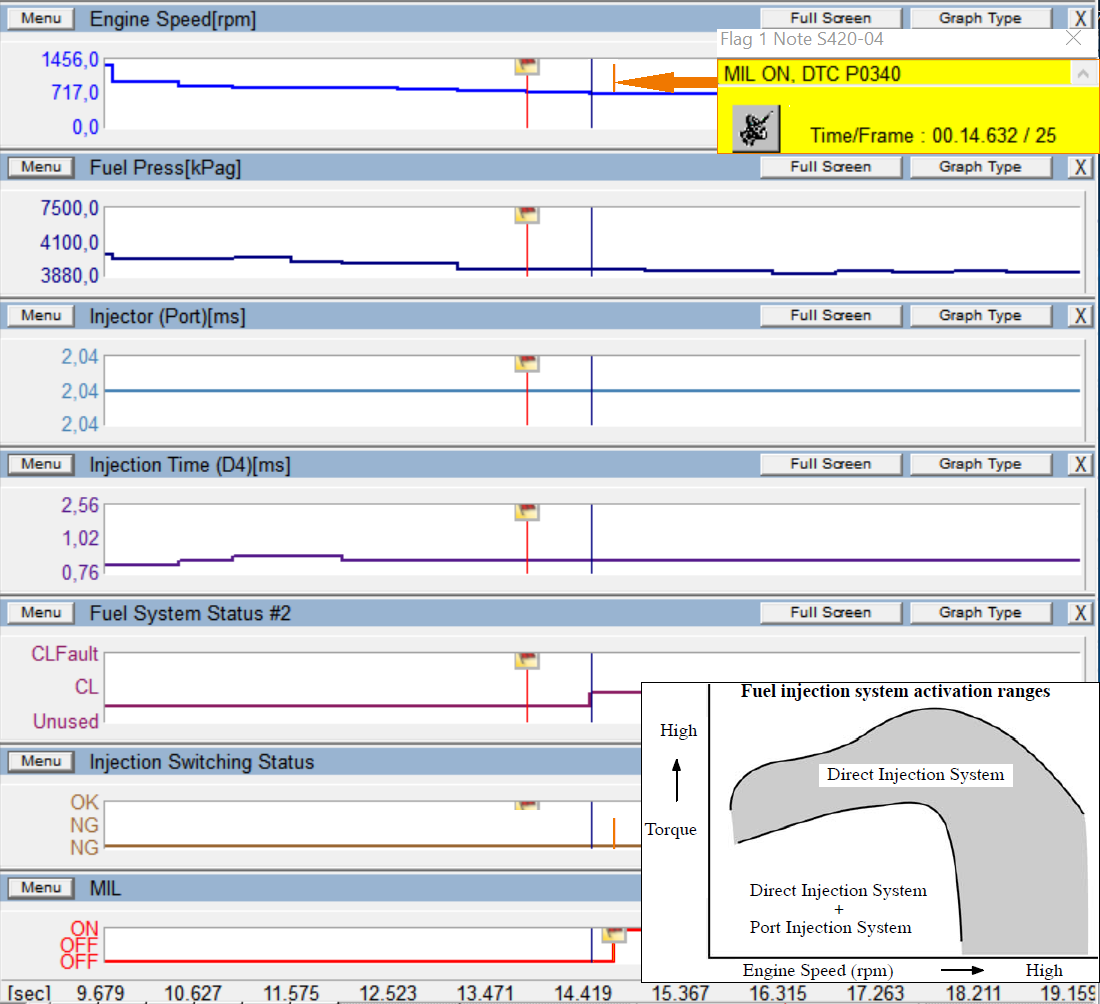Click the flag marker on Engine Speed graph
The width and height of the screenshot is (1100, 1004).
(x=527, y=66)
